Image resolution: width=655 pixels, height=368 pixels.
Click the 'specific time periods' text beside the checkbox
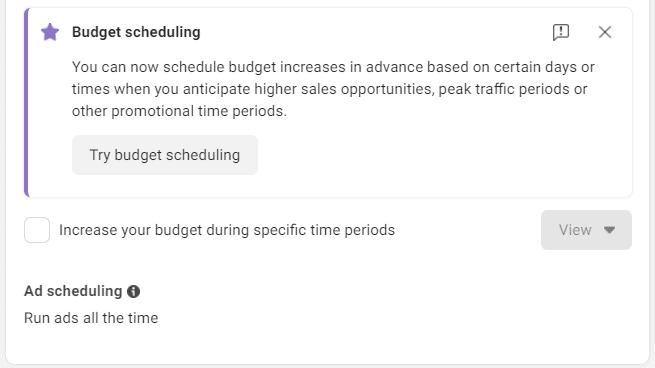(324, 230)
